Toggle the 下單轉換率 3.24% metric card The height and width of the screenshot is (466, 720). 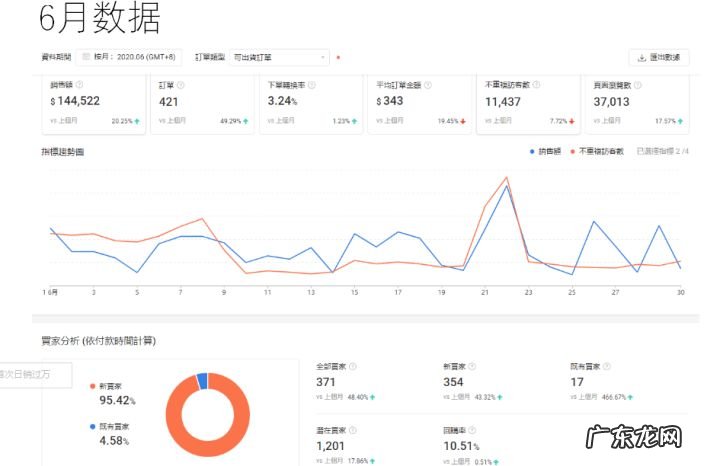pos(311,104)
